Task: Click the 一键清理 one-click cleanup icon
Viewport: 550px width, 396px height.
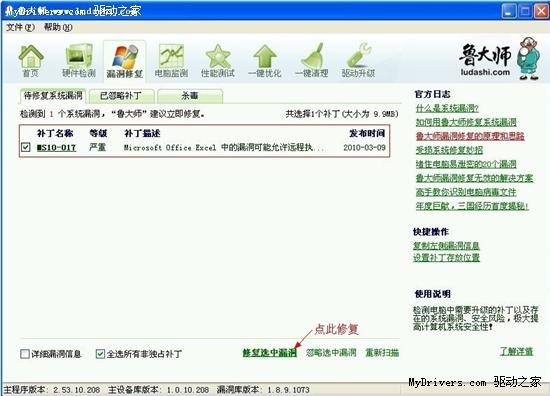Action: pos(311,60)
